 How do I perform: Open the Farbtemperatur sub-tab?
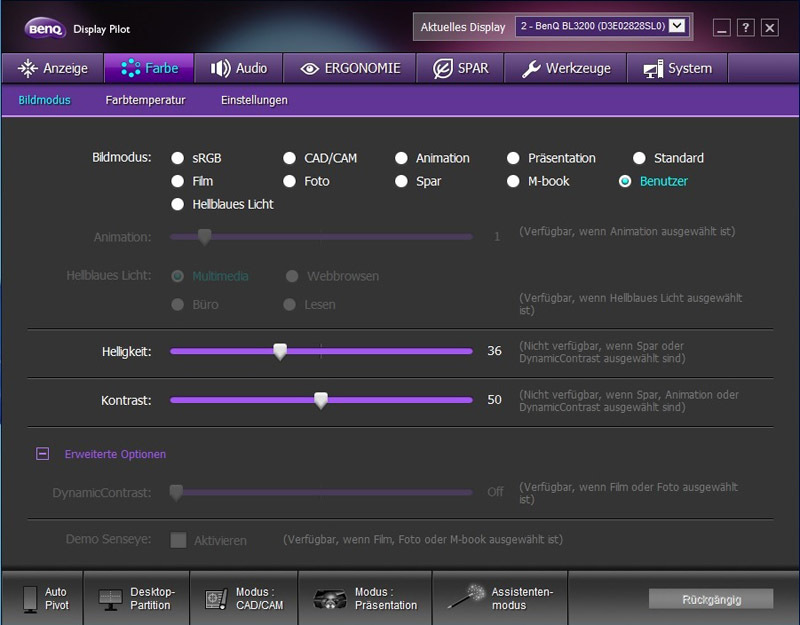145,100
